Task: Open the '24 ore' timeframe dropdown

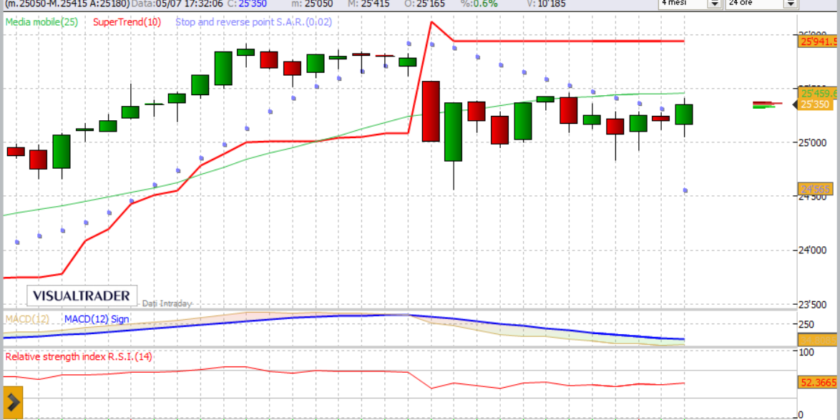Action: click(791, 3)
